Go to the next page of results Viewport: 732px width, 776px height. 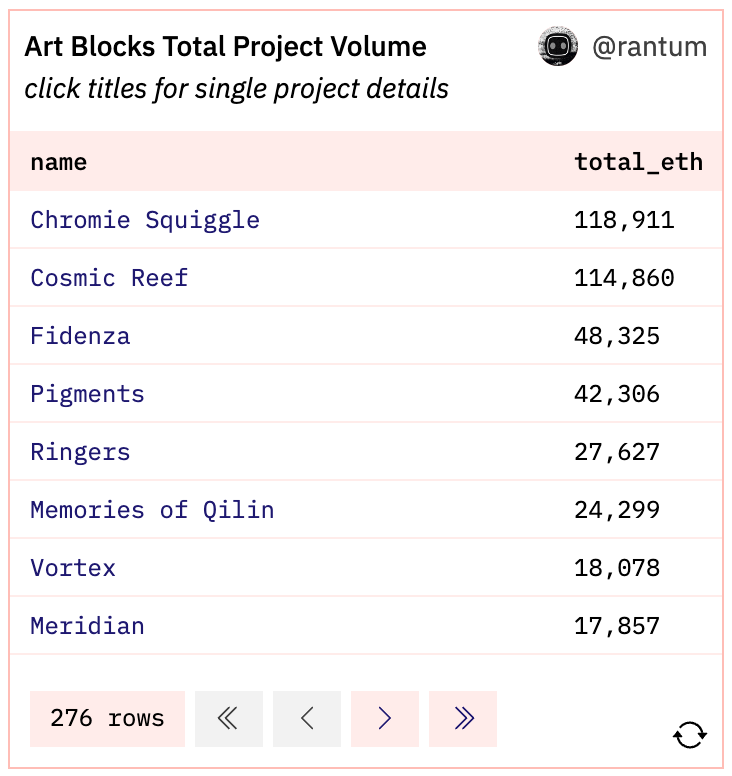coord(384,718)
